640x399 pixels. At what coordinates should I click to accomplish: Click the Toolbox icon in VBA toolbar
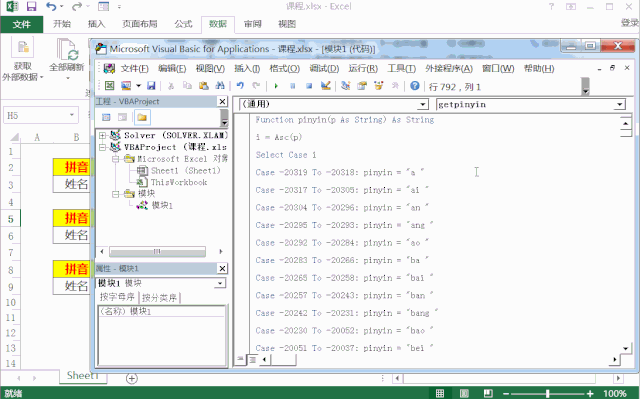click(395, 86)
